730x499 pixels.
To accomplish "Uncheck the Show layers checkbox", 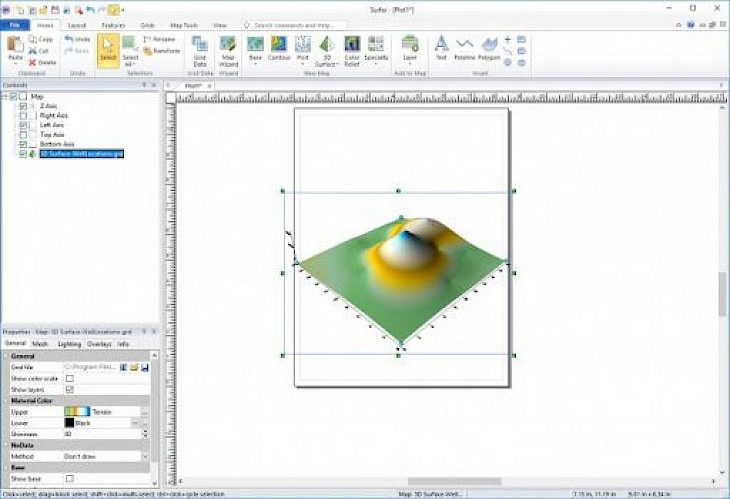I will [70, 390].
